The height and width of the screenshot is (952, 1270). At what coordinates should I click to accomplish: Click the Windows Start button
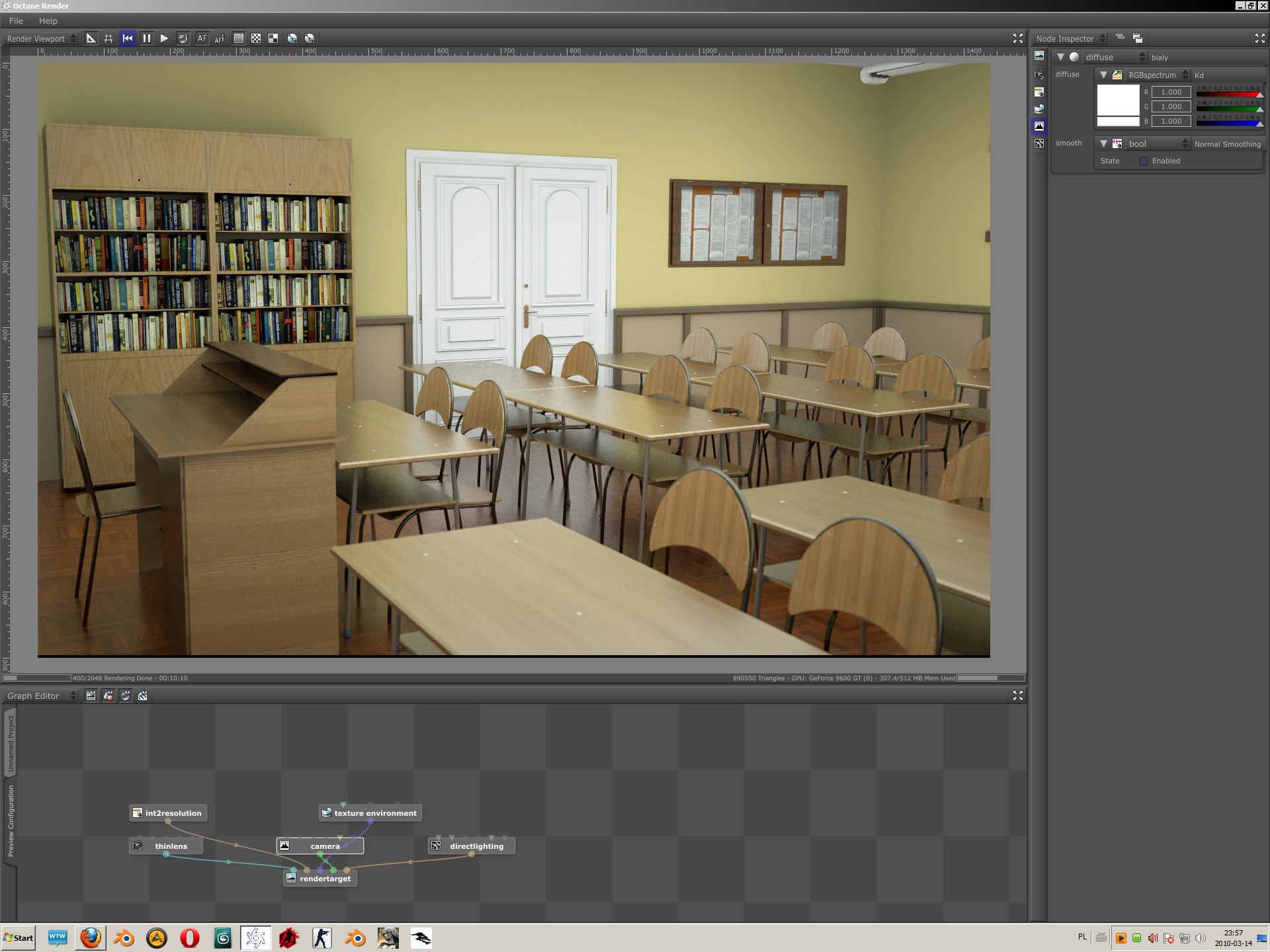(x=19, y=937)
